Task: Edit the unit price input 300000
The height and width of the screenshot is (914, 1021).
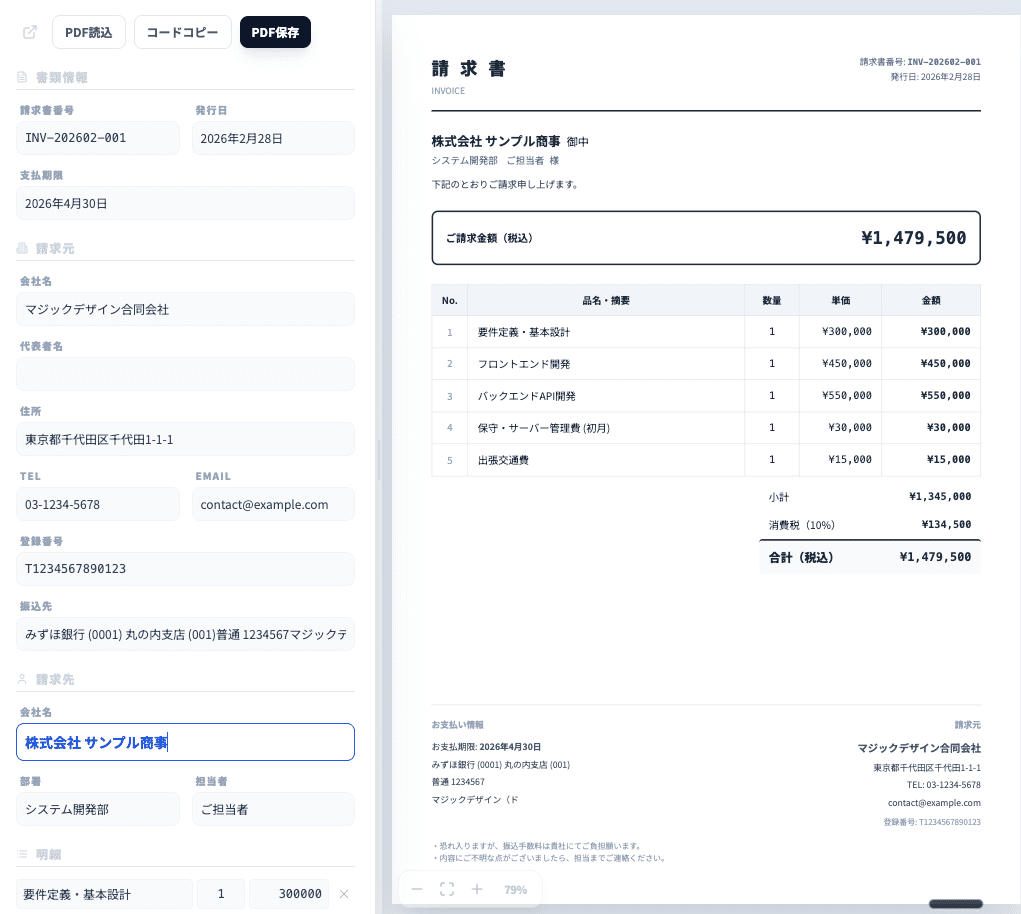Action: (289, 894)
